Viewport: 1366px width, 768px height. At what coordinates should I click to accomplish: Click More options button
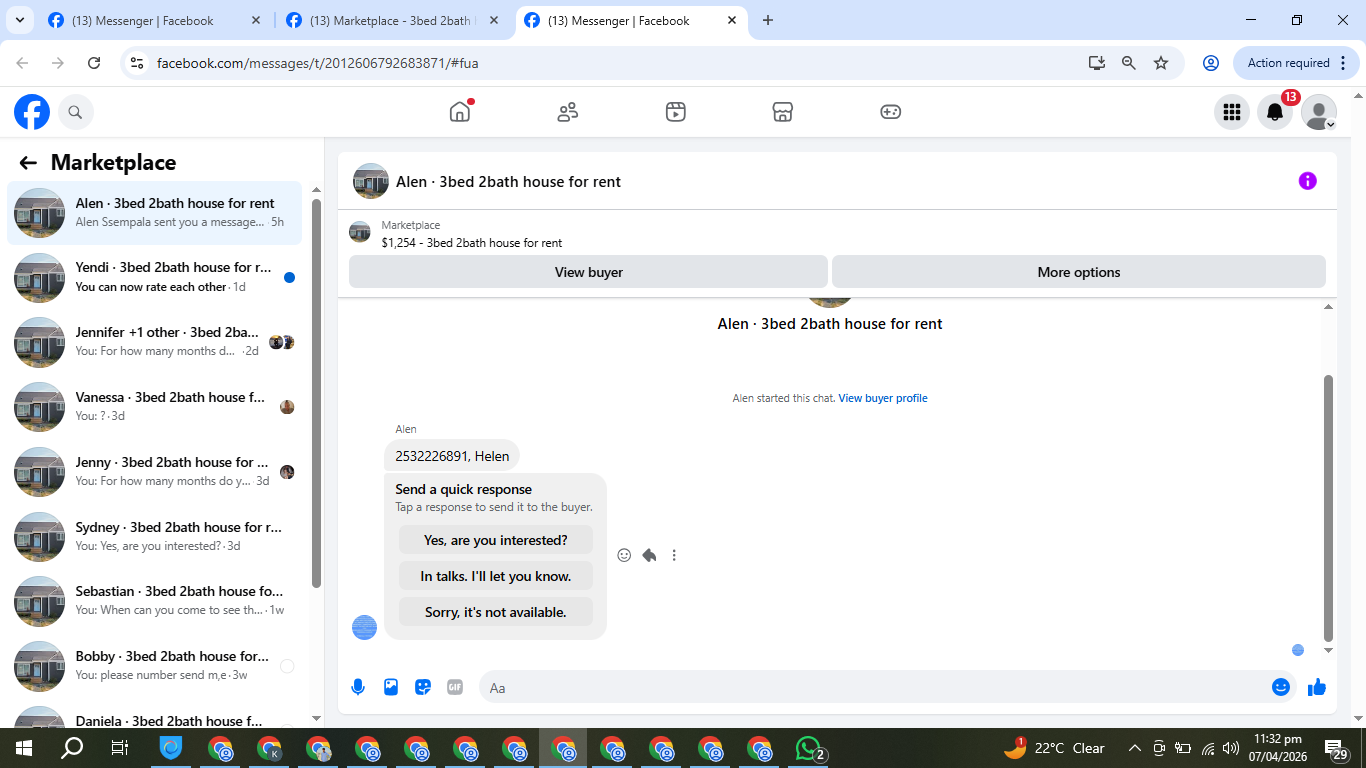pyautogui.click(x=1079, y=272)
